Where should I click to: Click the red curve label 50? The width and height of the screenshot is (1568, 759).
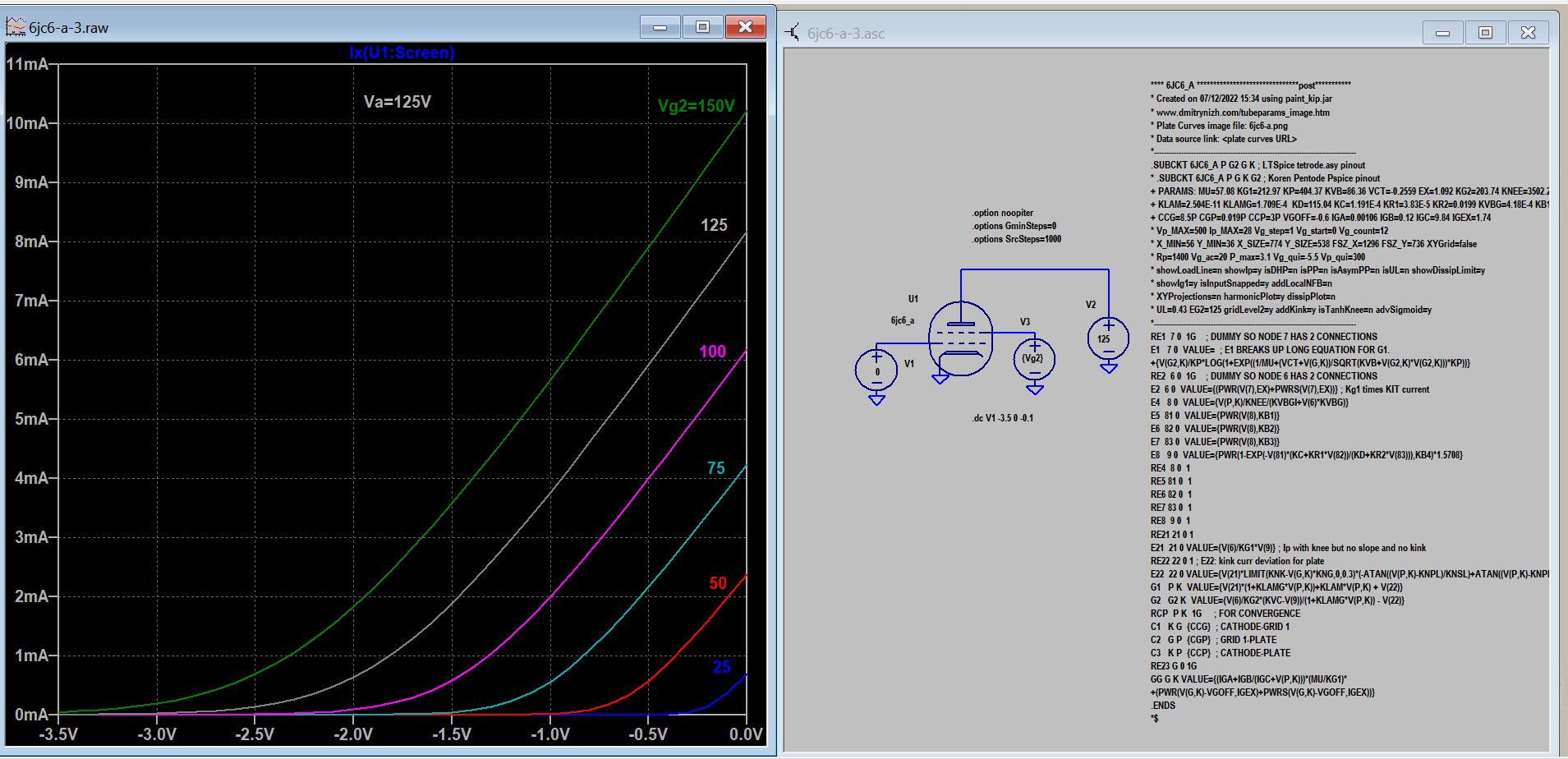718,583
